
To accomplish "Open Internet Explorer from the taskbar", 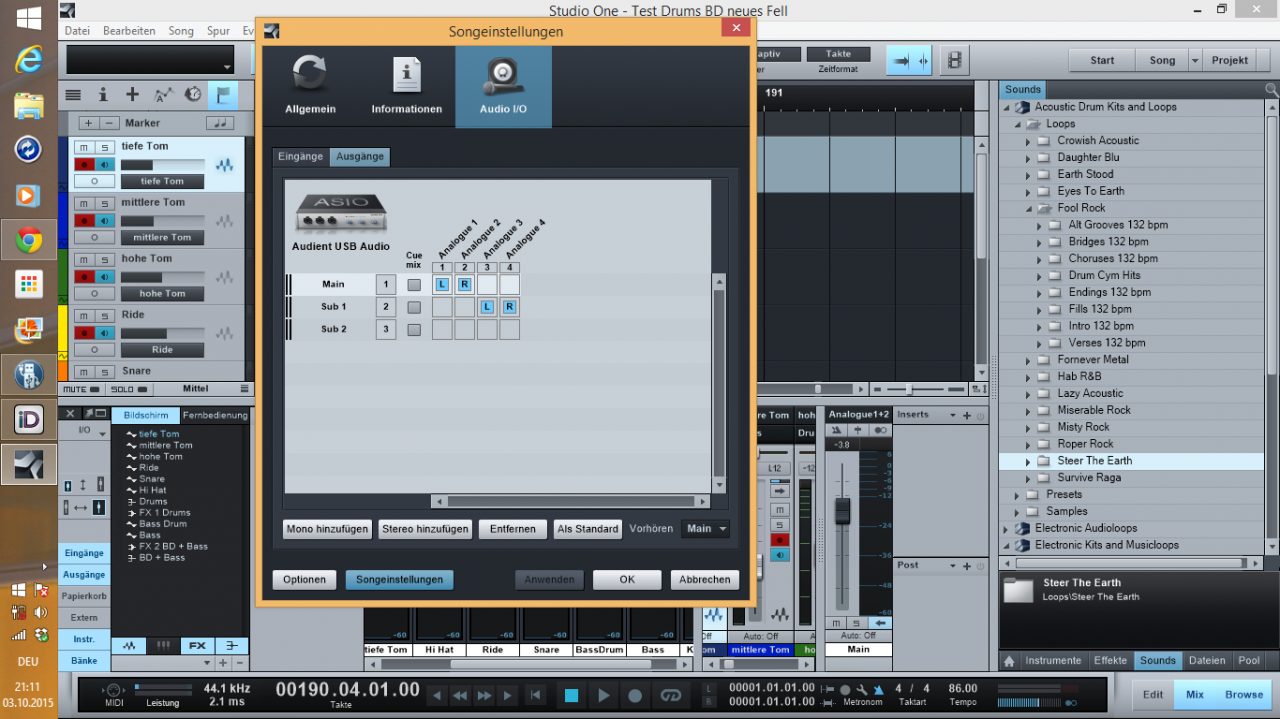I will click(28, 60).
